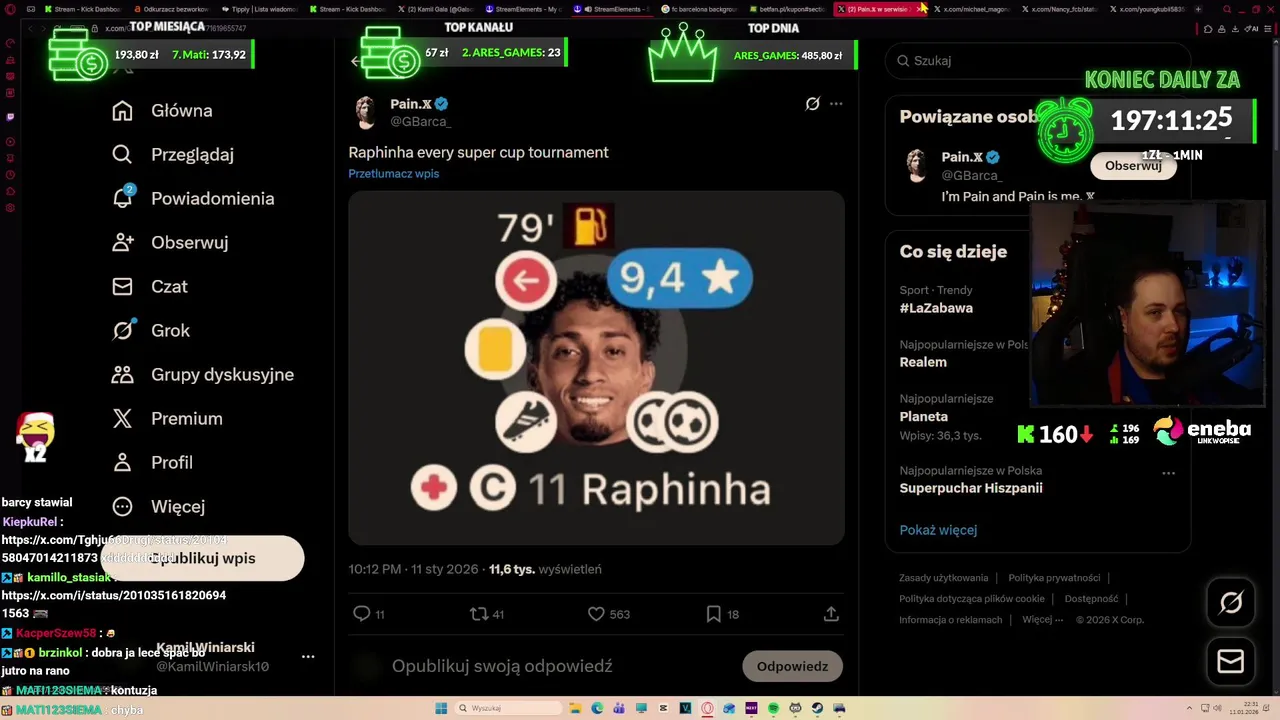Open #LaZabawa trend
The image size is (1280, 720).
936,308
